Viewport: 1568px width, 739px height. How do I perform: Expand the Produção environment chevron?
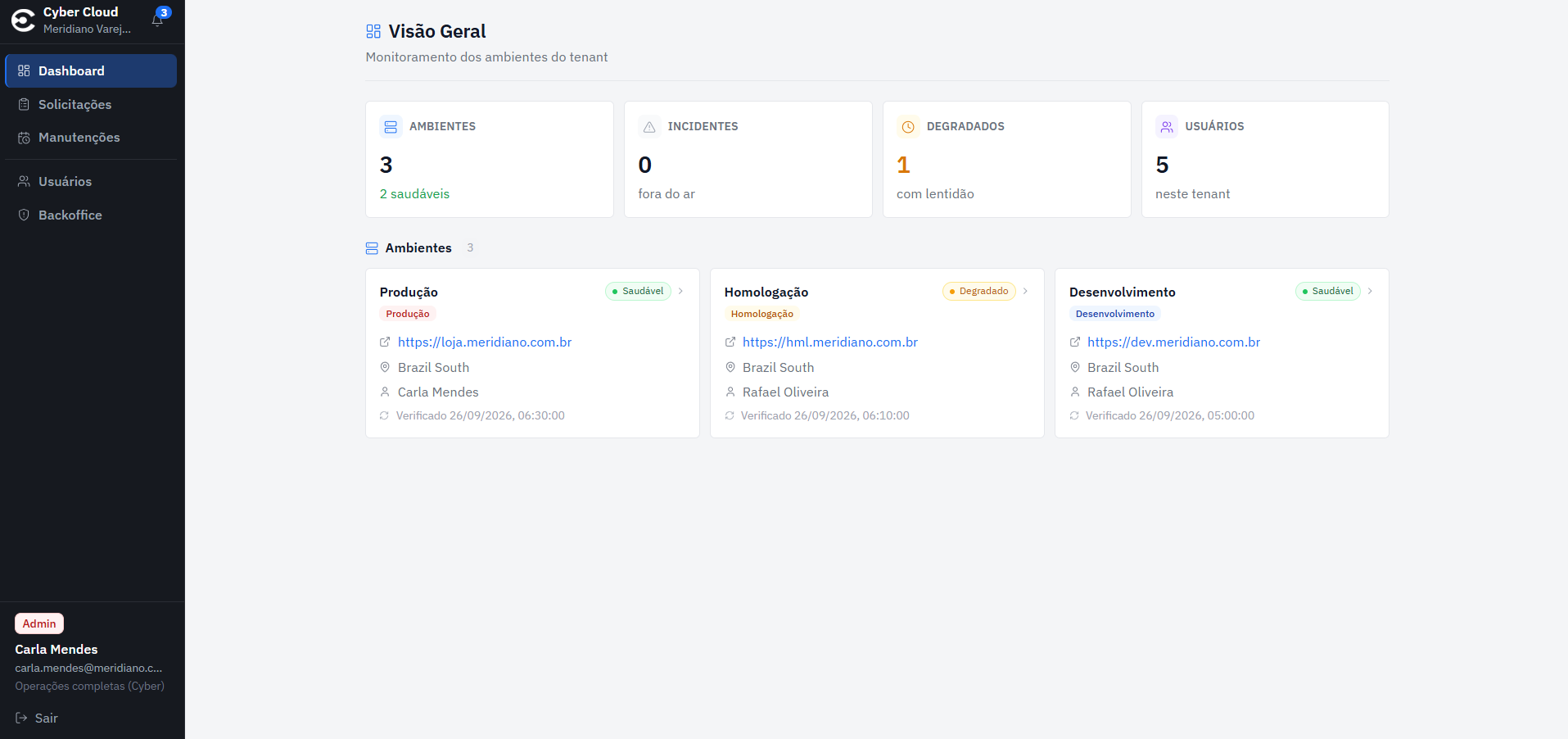pos(680,291)
